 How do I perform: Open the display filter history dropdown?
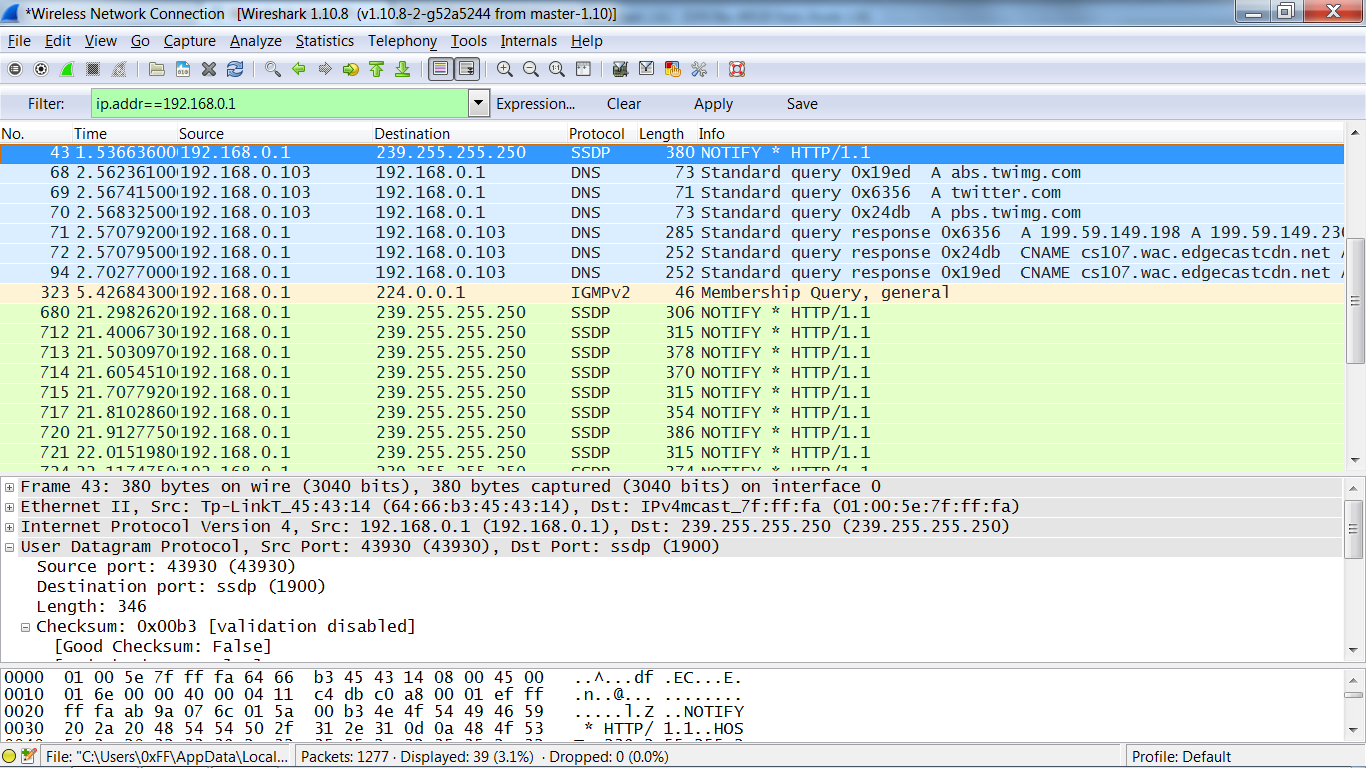pyautogui.click(x=479, y=103)
